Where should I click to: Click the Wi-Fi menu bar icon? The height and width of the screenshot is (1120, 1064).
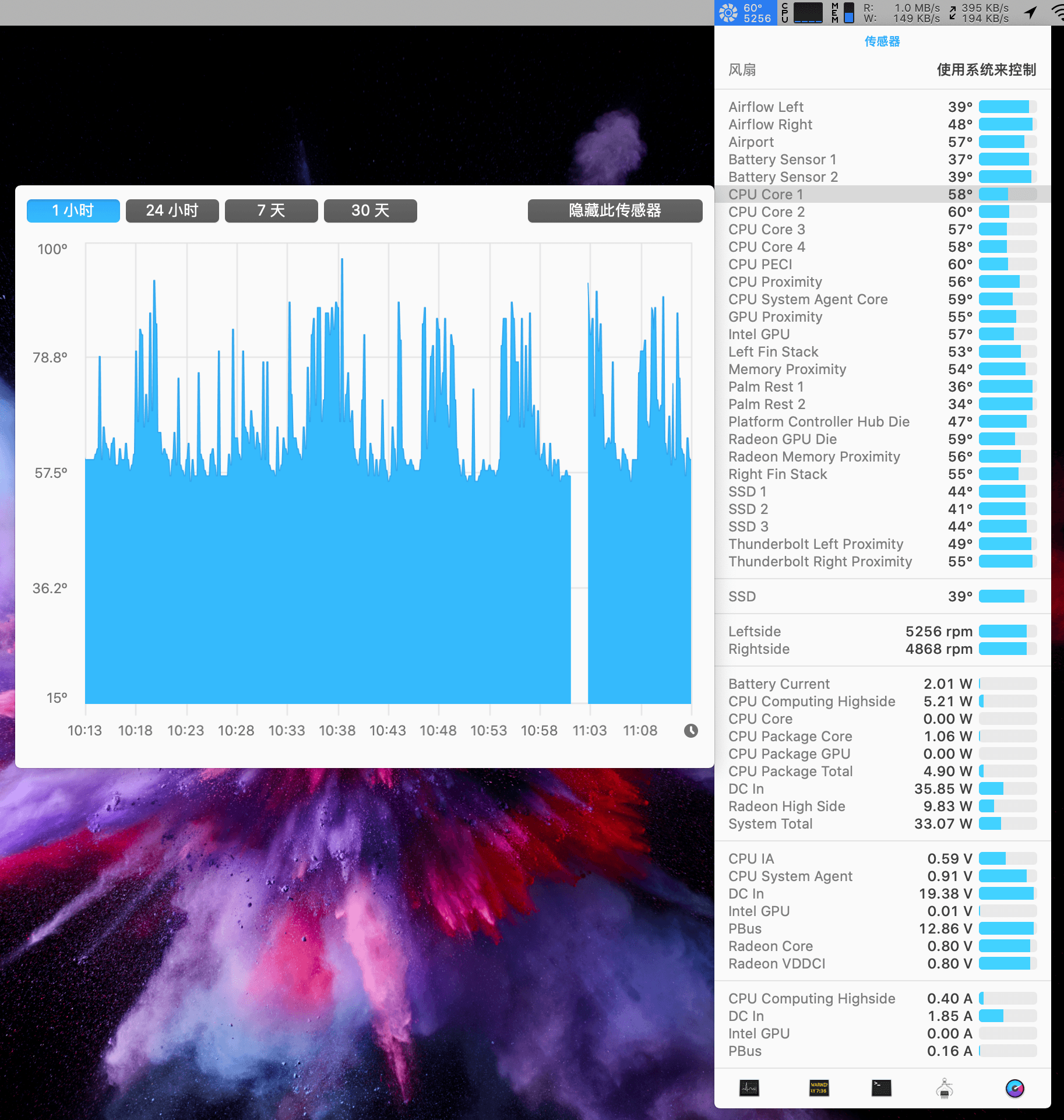pyautogui.click(x=1057, y=13)
